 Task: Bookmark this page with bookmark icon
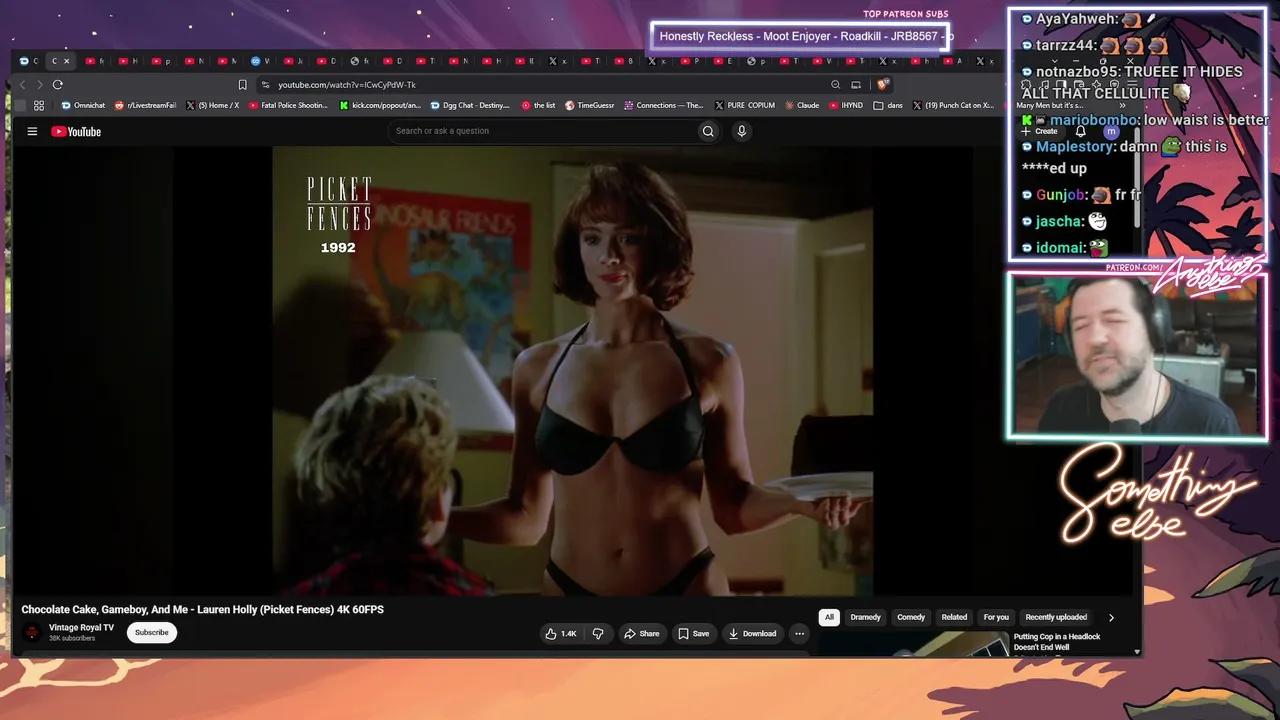pos(242,85)
